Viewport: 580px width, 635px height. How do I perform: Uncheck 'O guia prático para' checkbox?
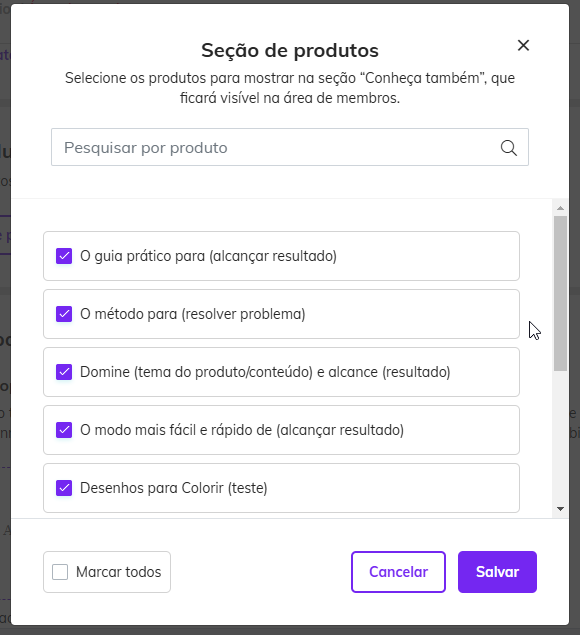[x=64, y=256]
